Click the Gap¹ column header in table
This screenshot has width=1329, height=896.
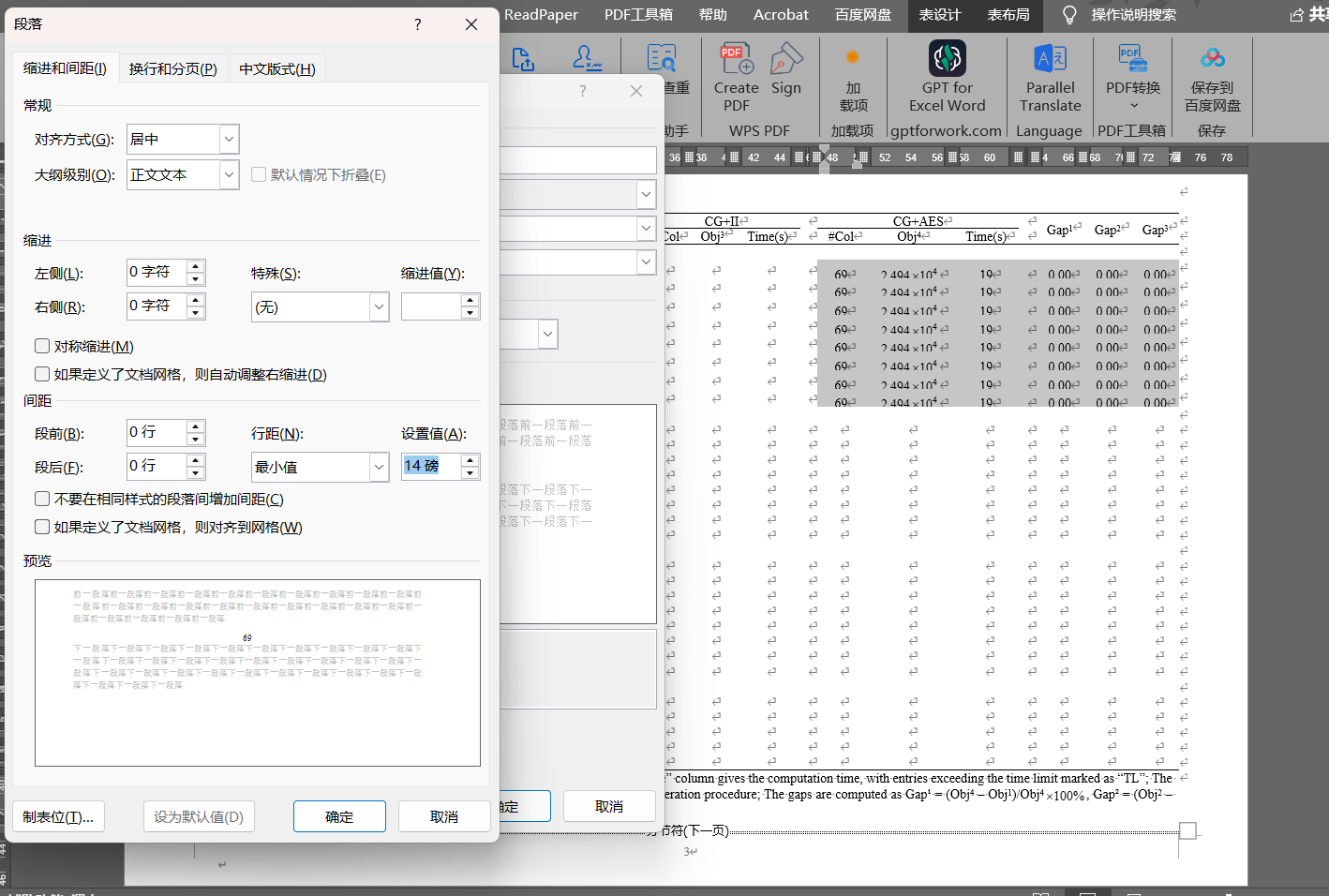click(1060, 230)
